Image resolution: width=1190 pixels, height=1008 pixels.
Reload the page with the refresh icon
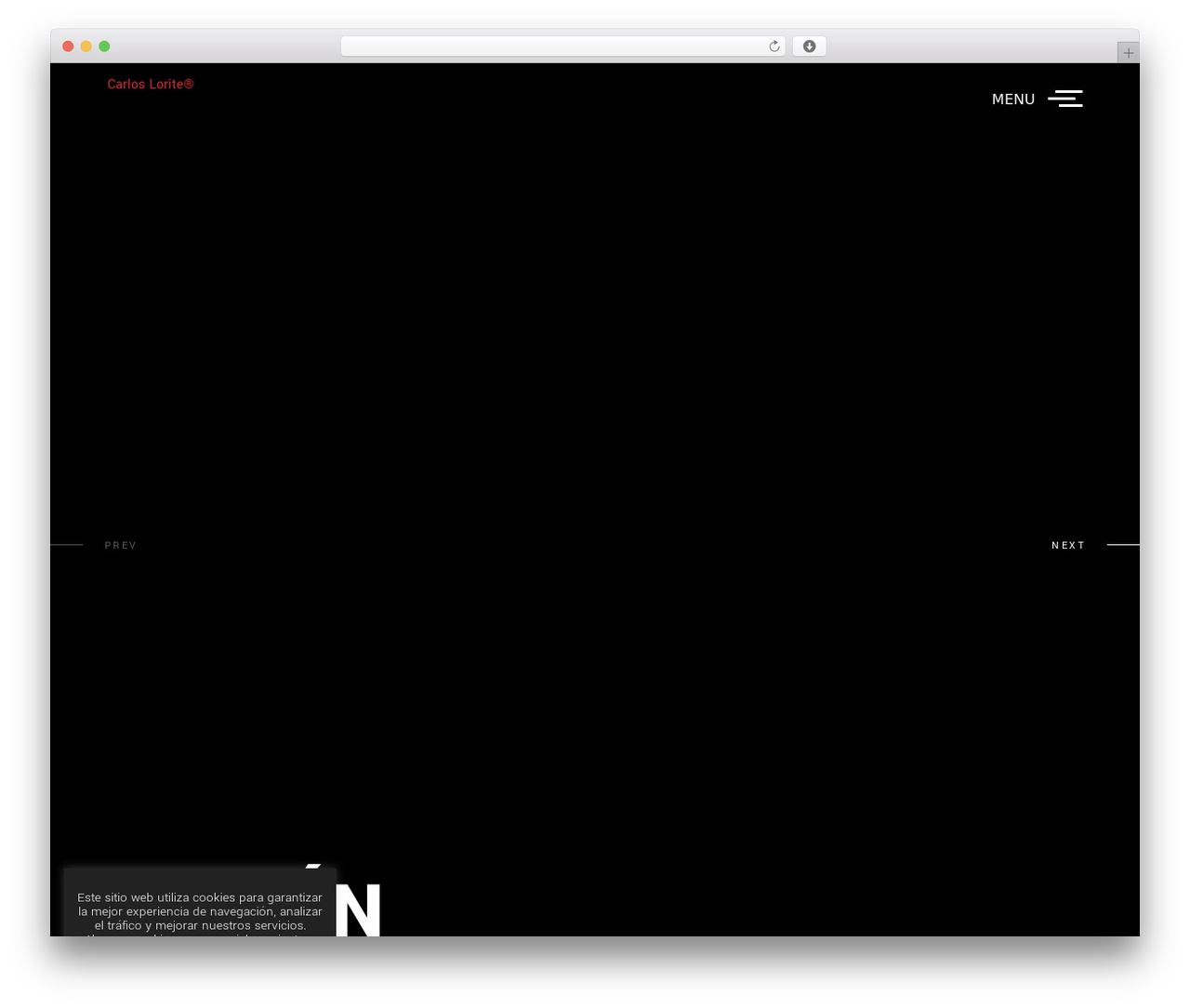click(x=774, y=46)
